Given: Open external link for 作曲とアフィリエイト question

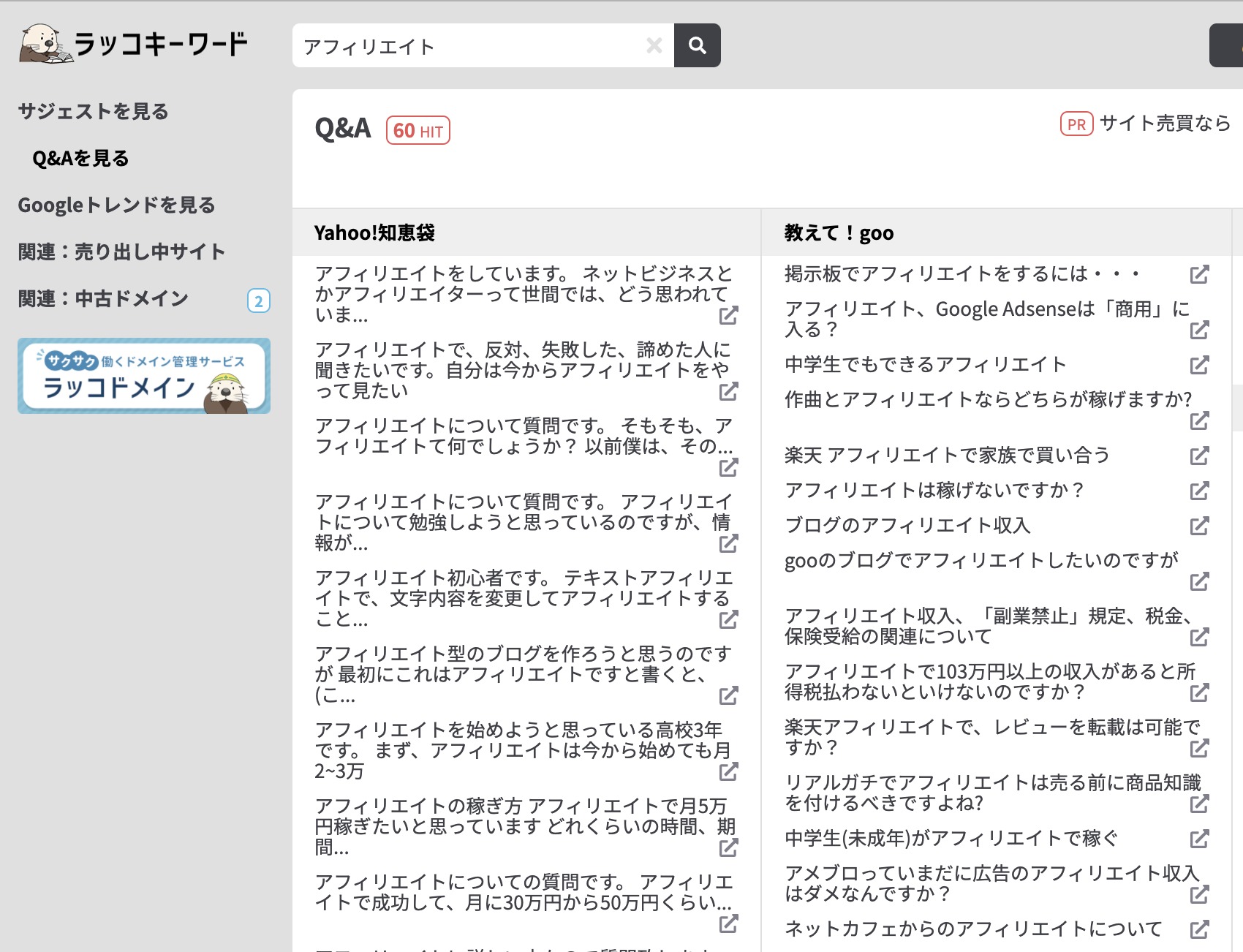Looking at the screenshot, I should (1199, 420).
